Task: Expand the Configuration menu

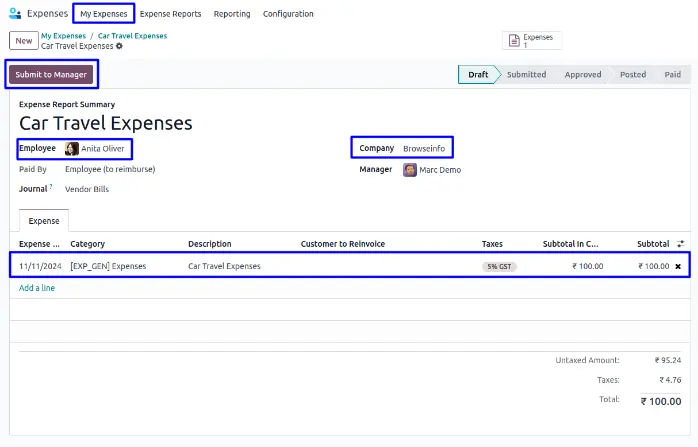Action: coord(288,14)
